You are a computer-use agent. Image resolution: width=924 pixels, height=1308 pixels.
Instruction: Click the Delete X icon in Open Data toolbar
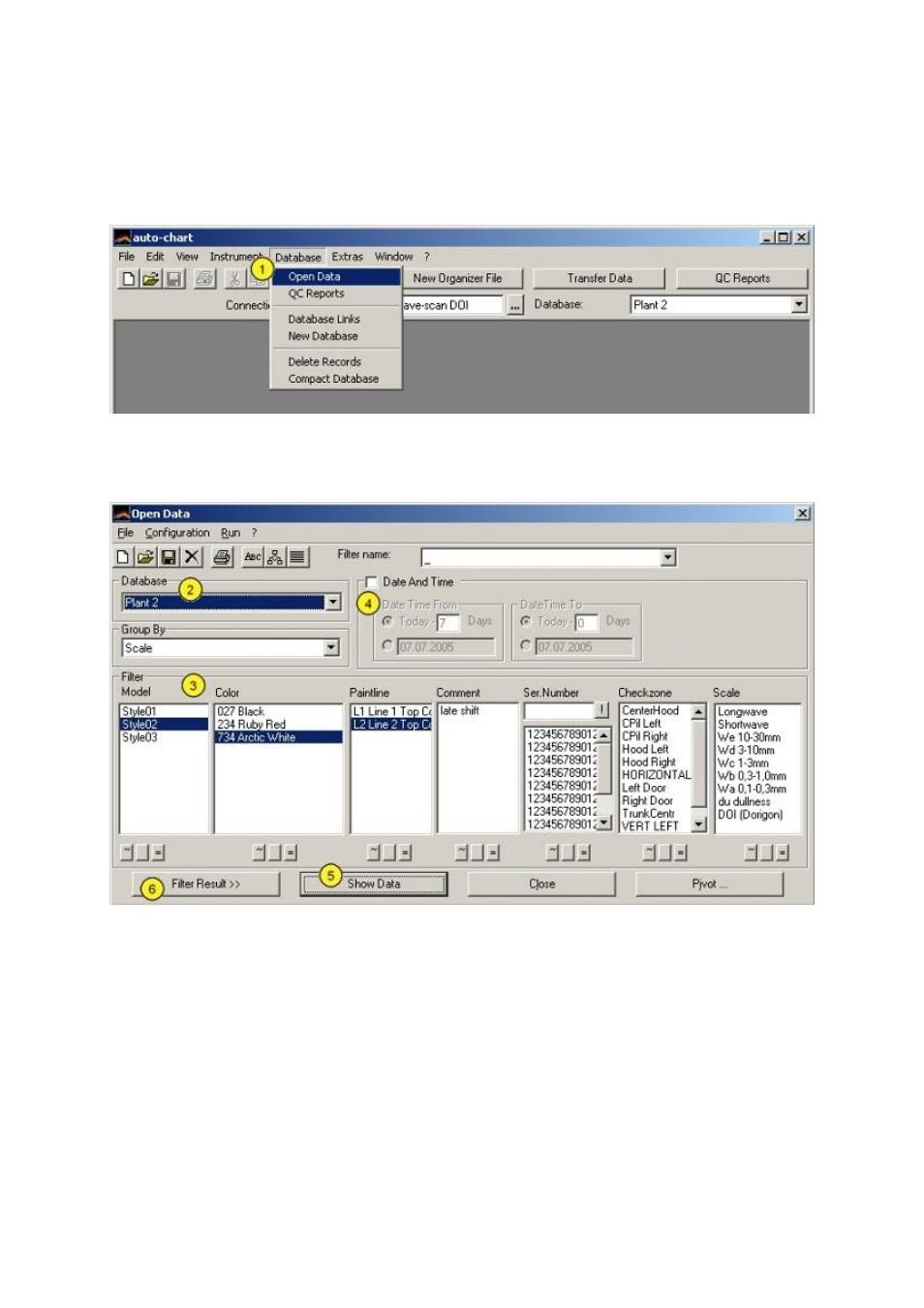coord(192,557)
